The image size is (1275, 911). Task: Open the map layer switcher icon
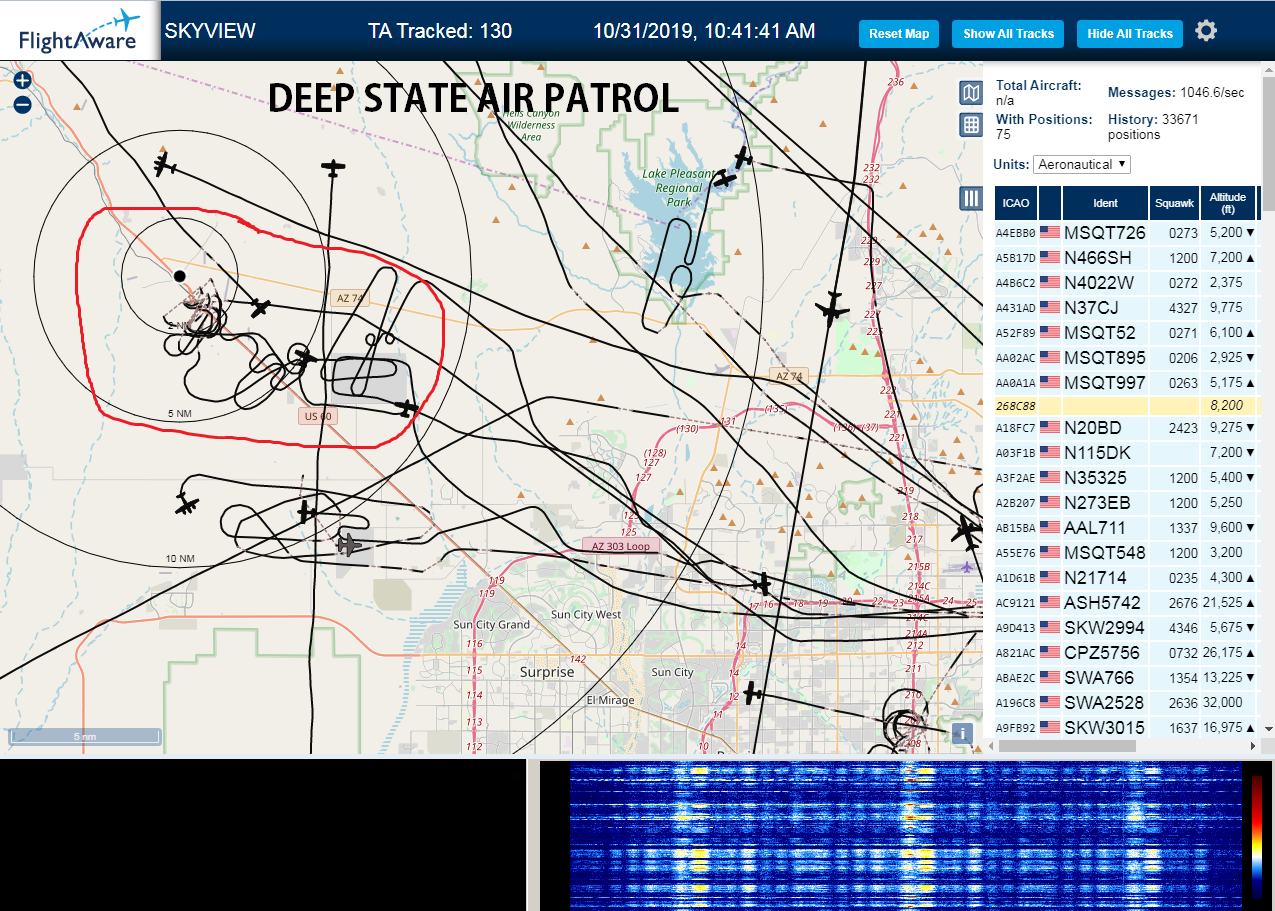[970, 94]
